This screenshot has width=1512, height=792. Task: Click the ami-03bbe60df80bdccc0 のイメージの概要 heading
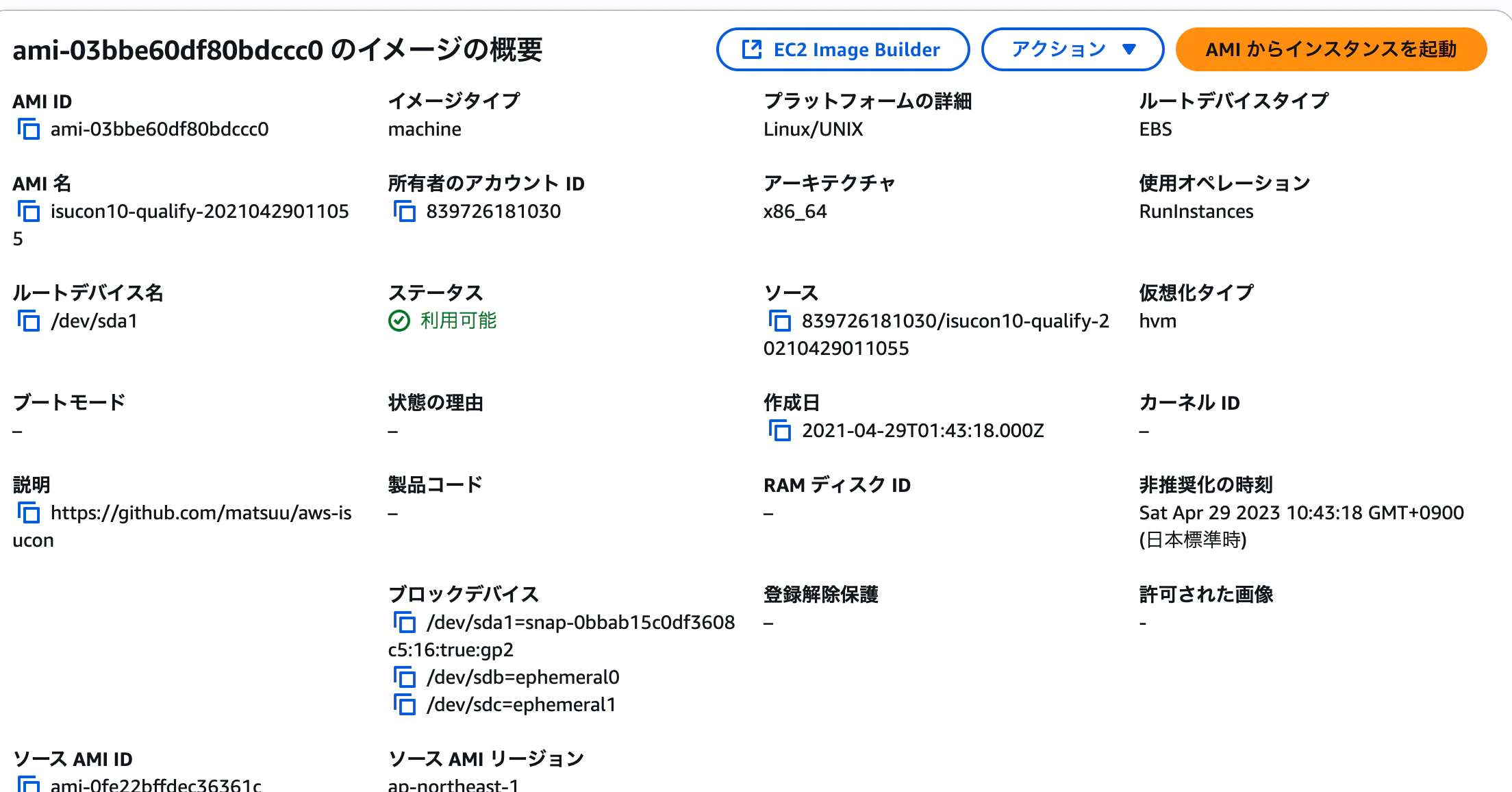(x=277, y=50)
